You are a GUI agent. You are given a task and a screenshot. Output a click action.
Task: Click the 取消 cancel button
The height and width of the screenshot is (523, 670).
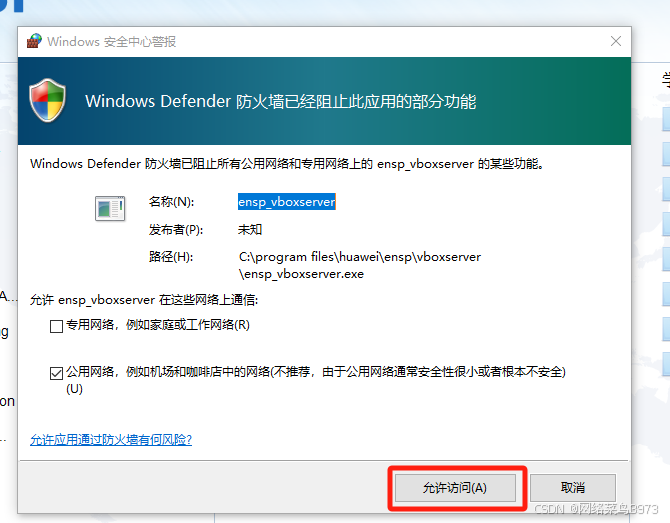[x=573, y=488]
